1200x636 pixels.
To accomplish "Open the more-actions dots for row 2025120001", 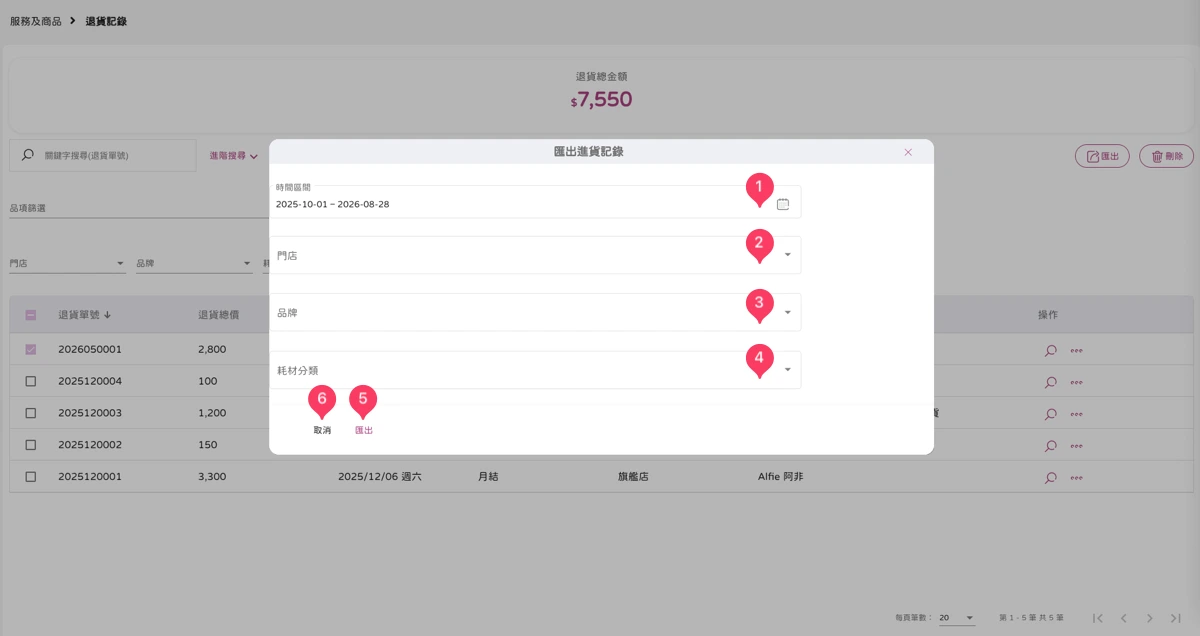I will point(1076,478).
